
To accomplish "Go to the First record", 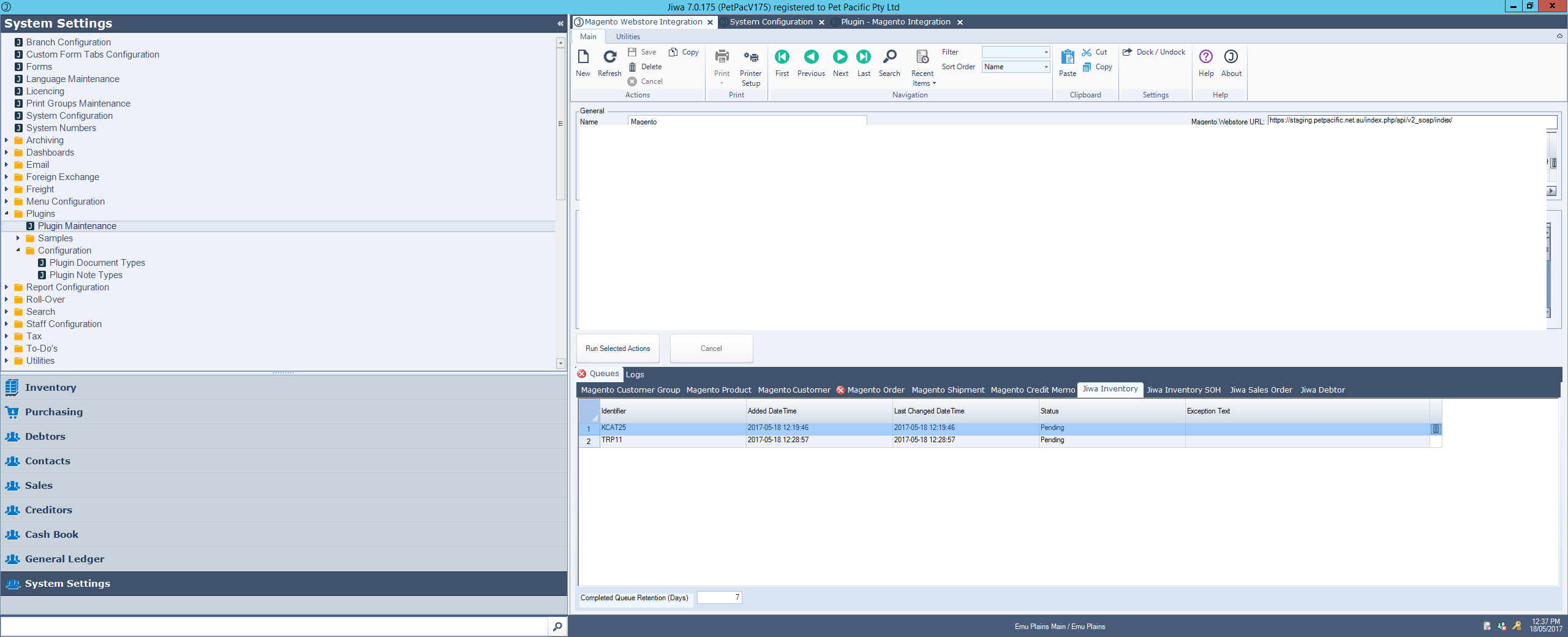I will pyautogui.click(x=782, y=58).
